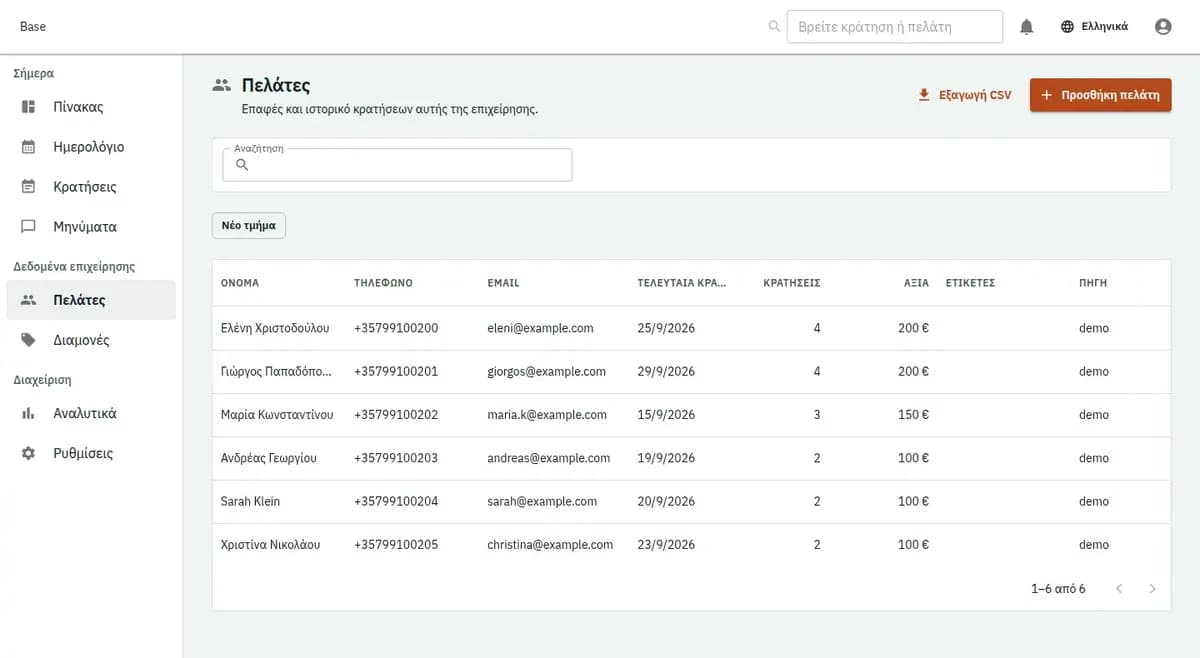Click the Πίνακας dashboard icon

coord(29,107)
